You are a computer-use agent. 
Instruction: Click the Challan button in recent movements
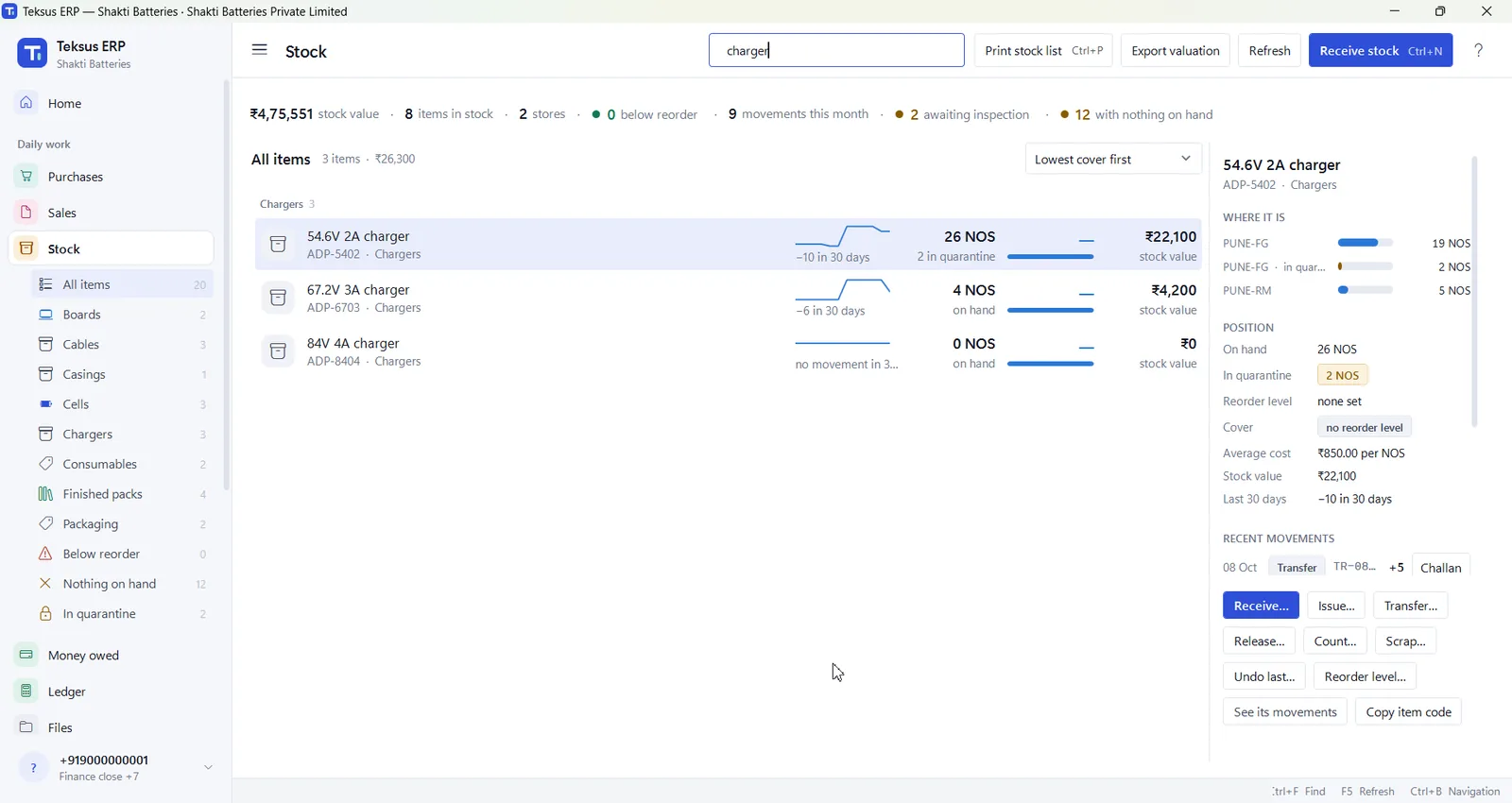1440,567
